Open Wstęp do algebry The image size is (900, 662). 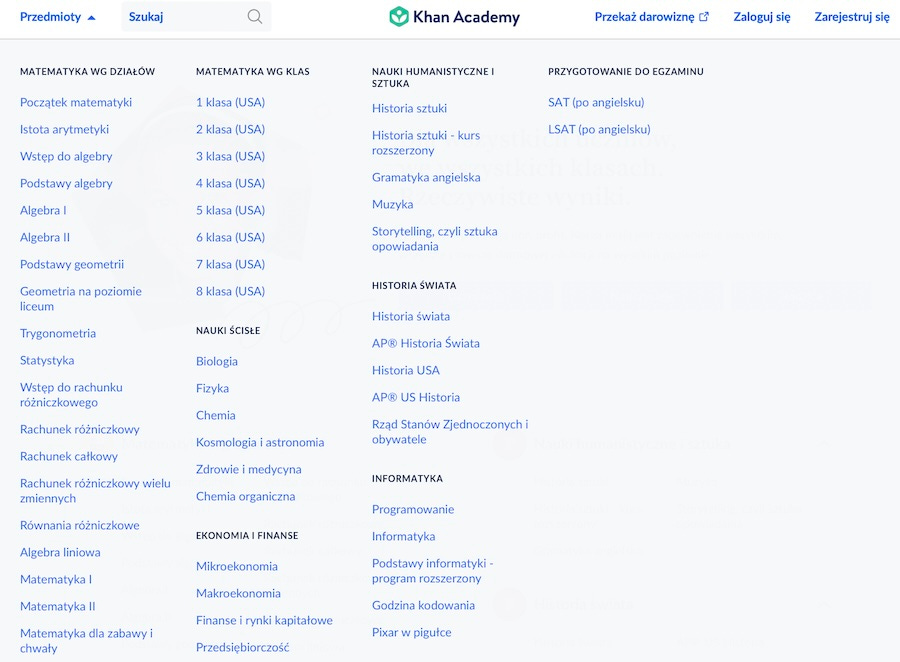[x=66, y=156]
